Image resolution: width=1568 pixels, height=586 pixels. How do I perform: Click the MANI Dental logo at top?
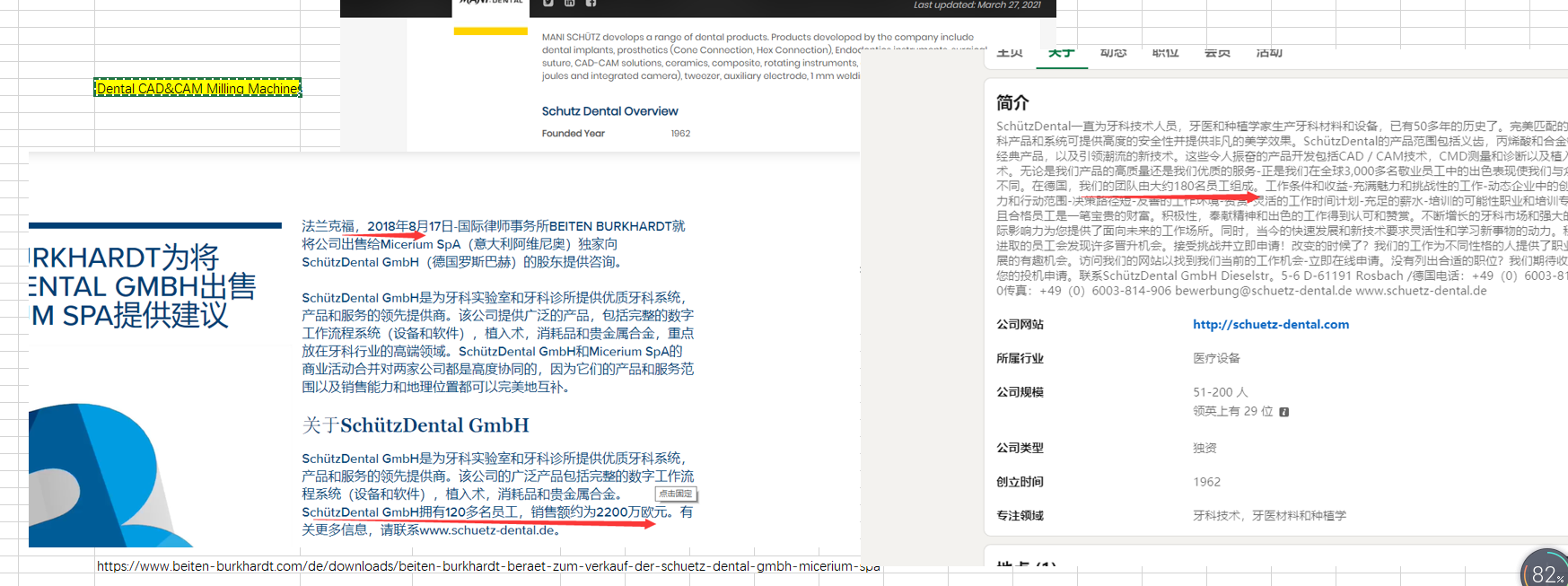pyautogui.click(x=490, y=3)
